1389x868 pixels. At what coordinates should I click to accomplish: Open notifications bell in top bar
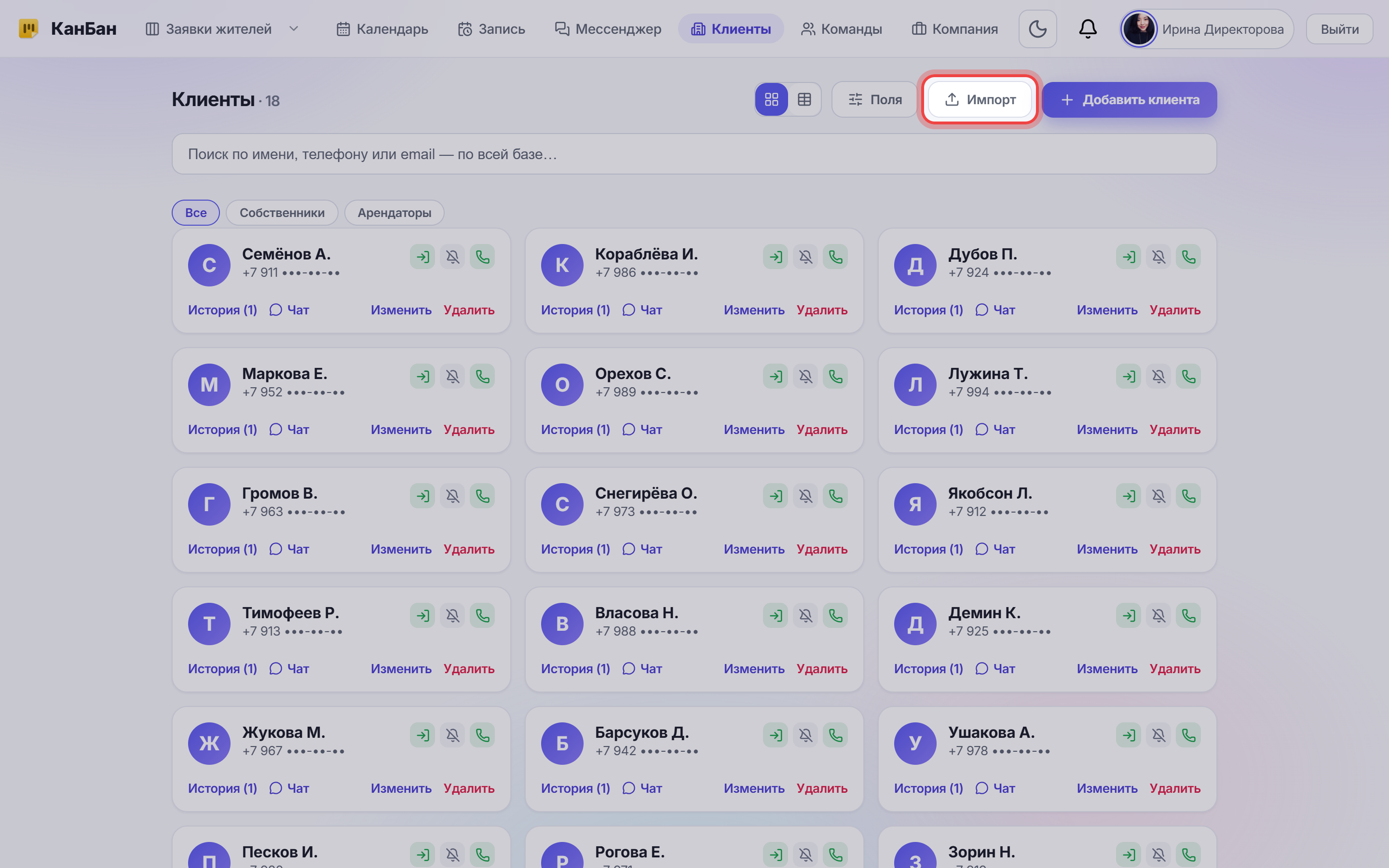(1087, 29)
